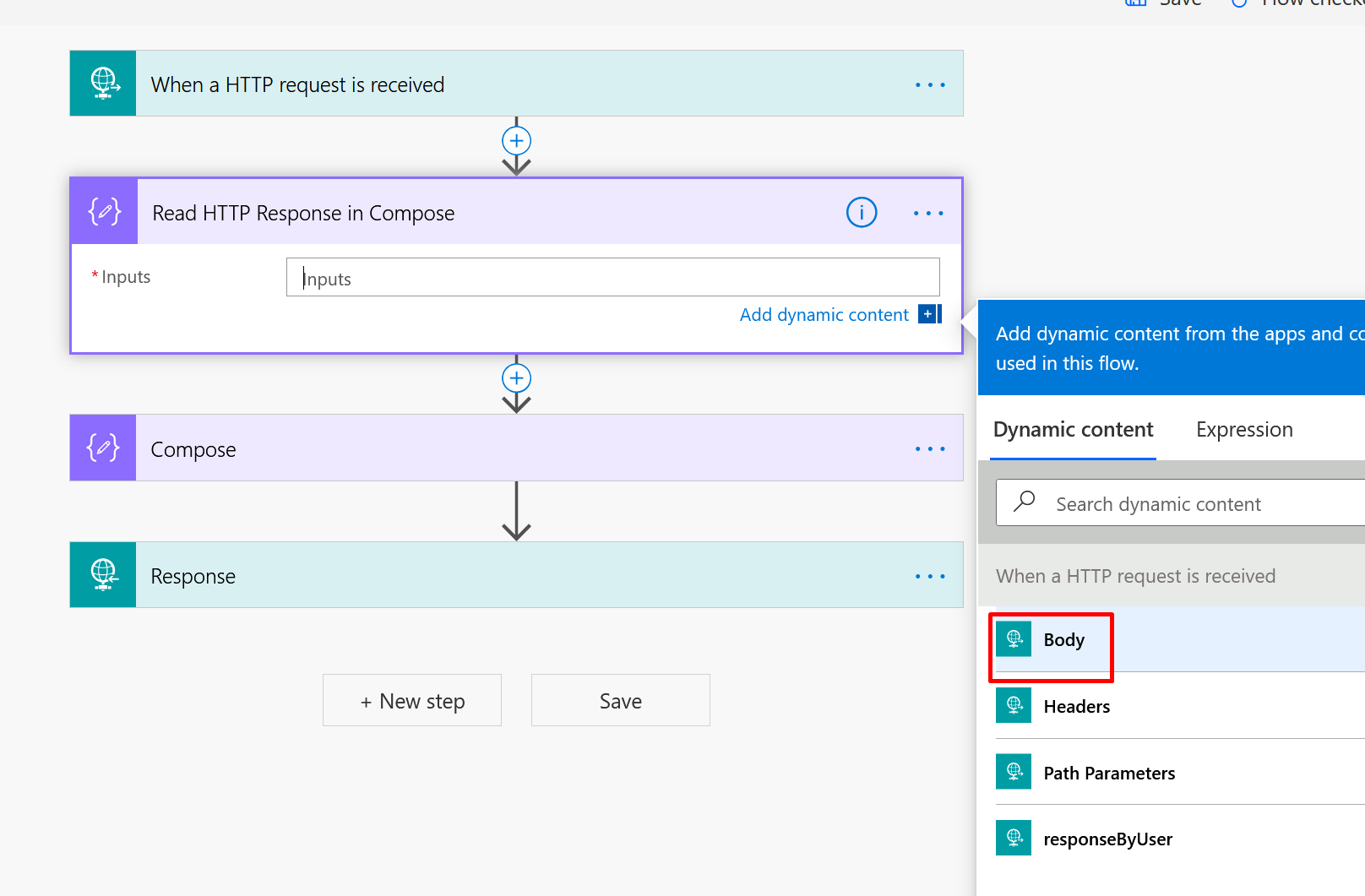Click the Add dynamic content link

[824, 315]
